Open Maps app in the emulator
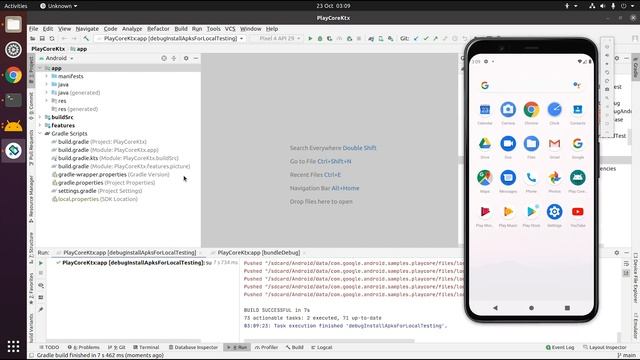 click(x=484, y=178)
